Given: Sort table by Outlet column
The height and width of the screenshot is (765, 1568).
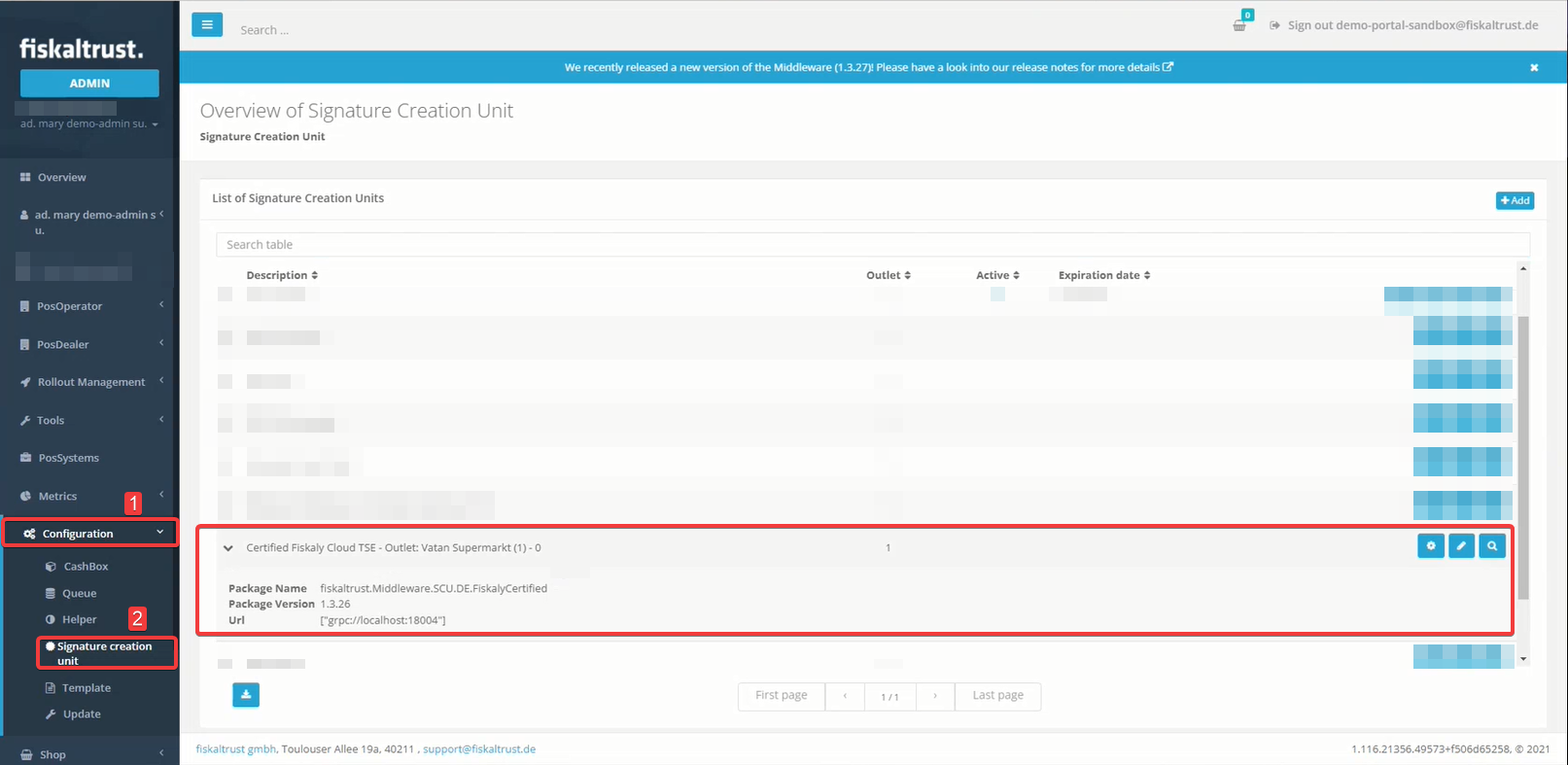Looking at the screenshot, I should (889, 275).
